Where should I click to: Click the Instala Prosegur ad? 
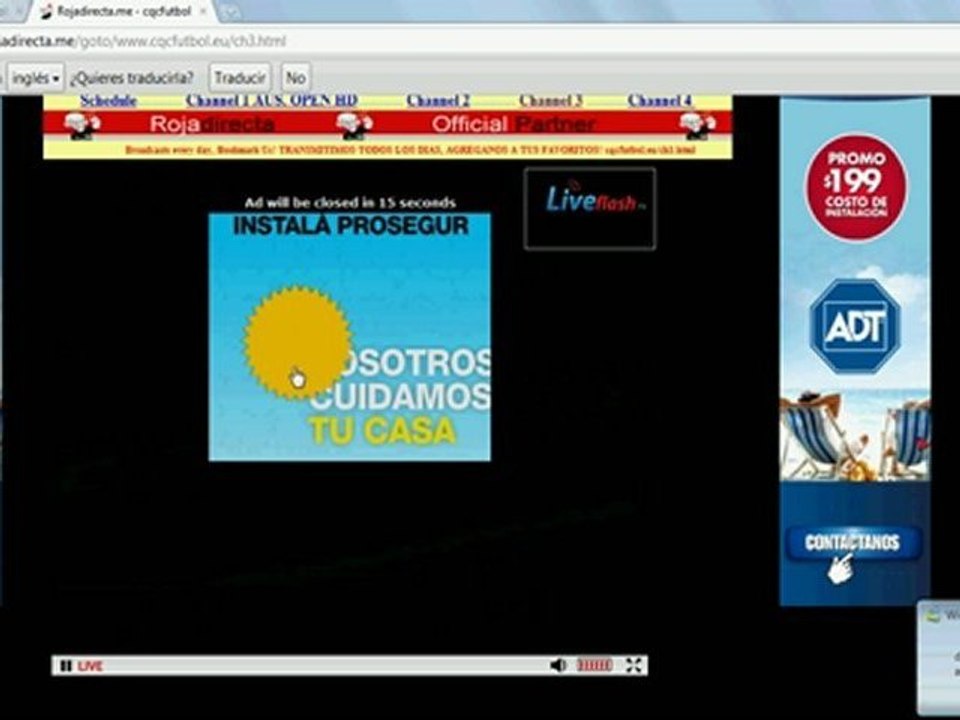pos(350,337)
